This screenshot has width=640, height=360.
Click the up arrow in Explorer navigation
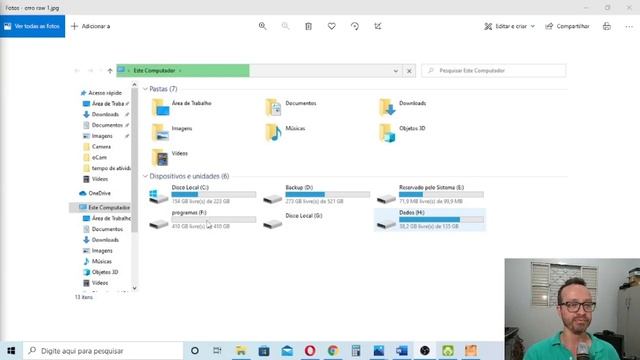click(x=110, y=71)
